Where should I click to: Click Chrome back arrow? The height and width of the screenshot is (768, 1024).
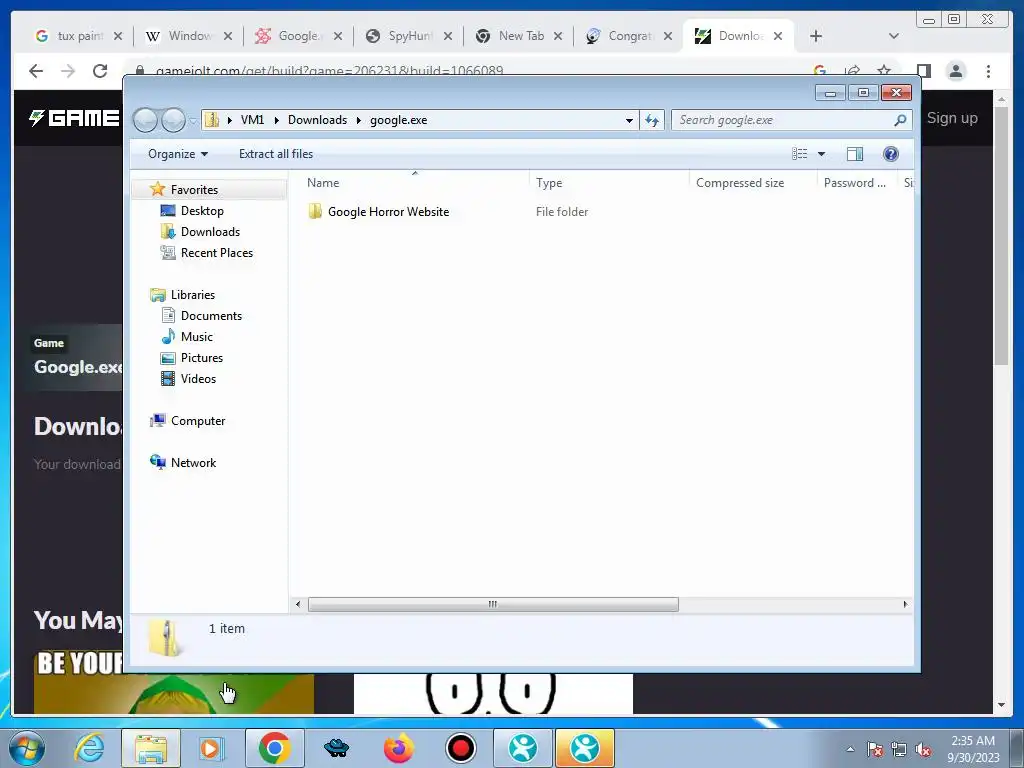(36, 71)
